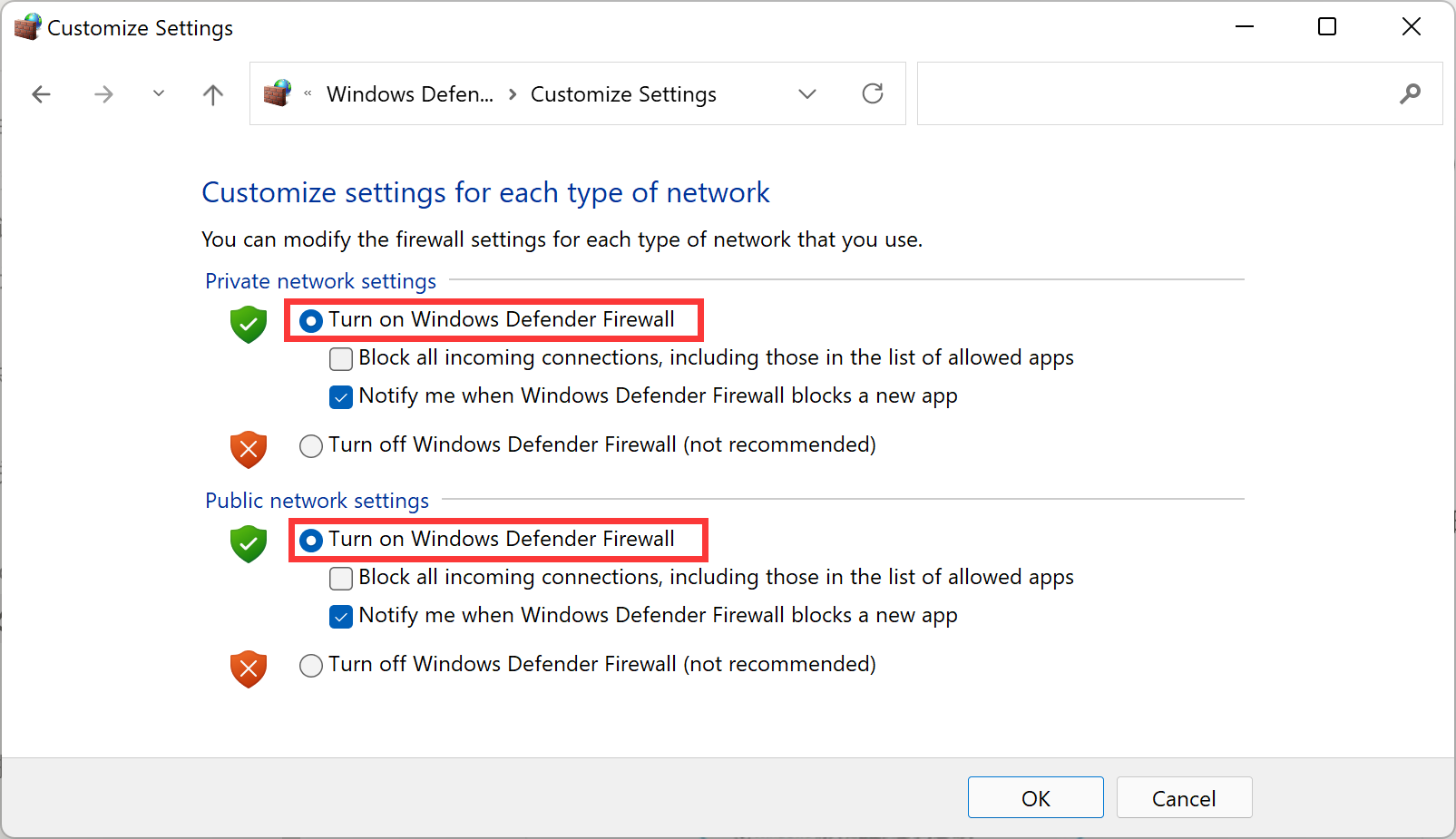This screenshot has height=839, width=1456.
Task: Click red shield icon in Public settings
Action: (249, 668)
